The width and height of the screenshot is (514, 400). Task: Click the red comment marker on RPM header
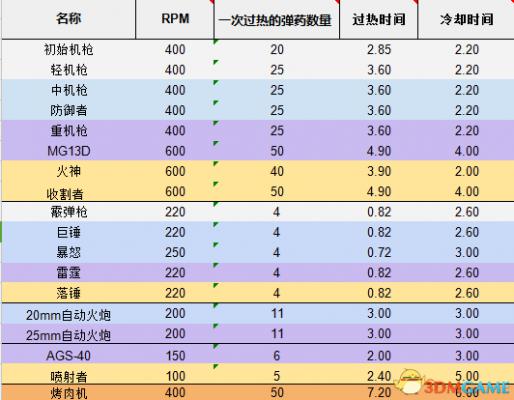(x=212, y=2)
